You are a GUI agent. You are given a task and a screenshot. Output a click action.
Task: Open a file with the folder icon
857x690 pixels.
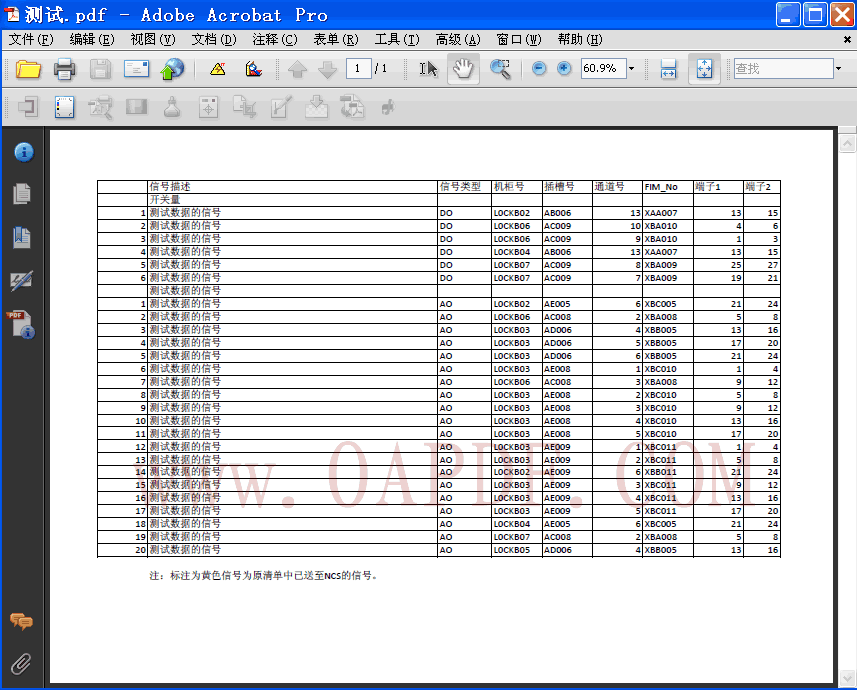(28, 69)
